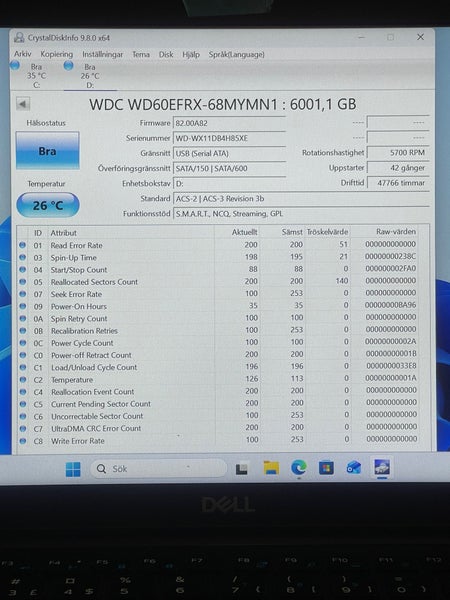This screenshot has width=450, height=600.
Task: Click the 26 °C temperature button
Action: point(48,205)
